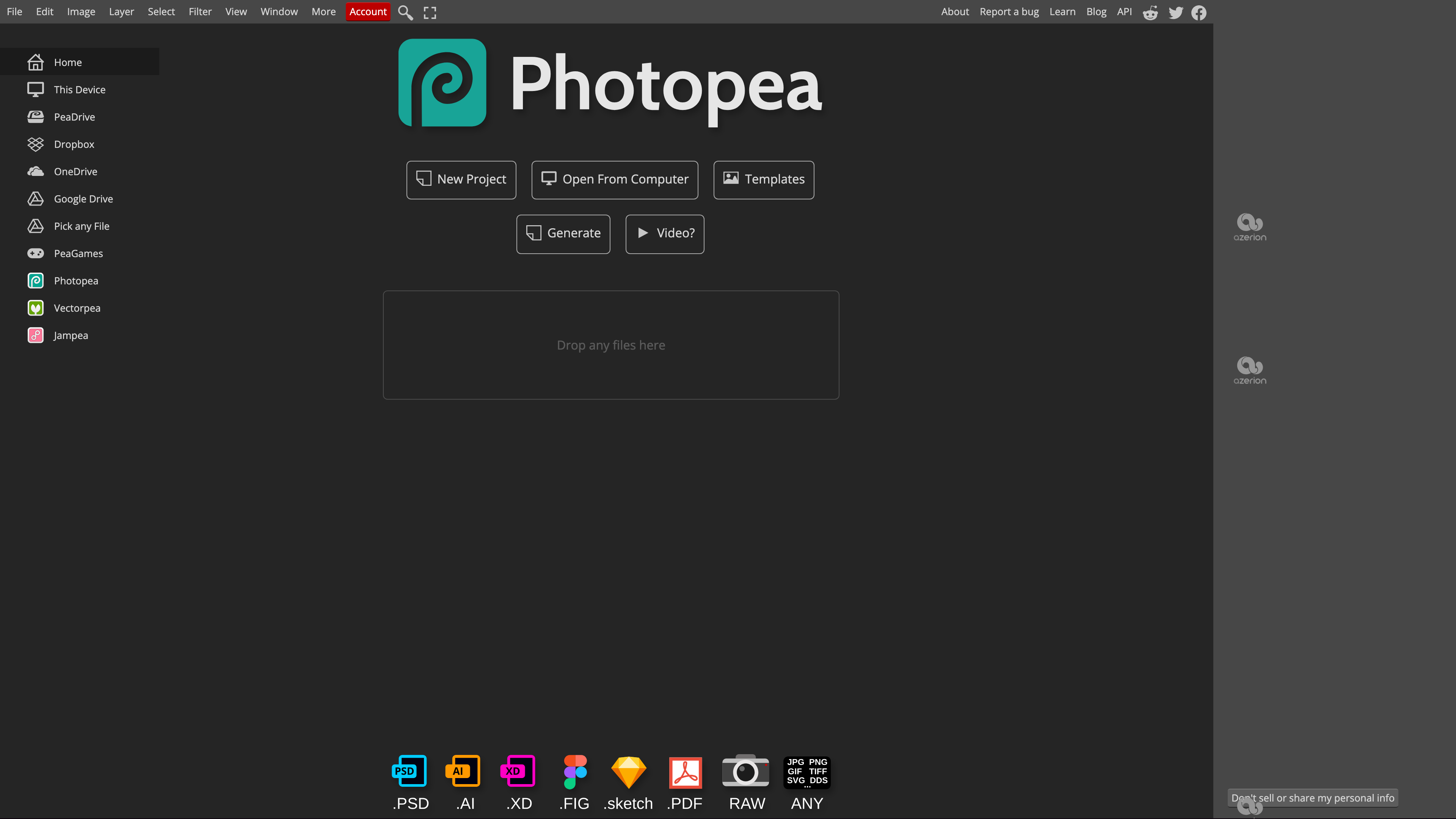Open the Reddit icon link
1456x819 pixels.
[1150, 13]
